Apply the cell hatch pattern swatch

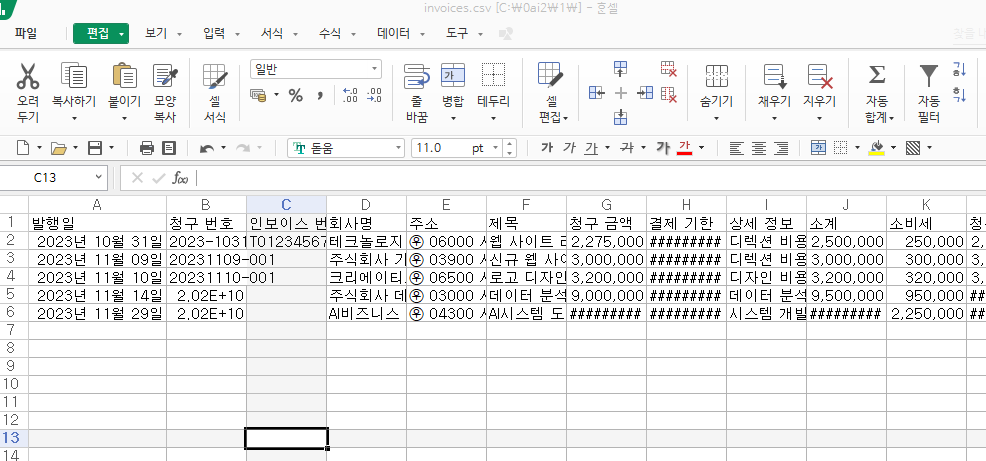pos(913,148)
